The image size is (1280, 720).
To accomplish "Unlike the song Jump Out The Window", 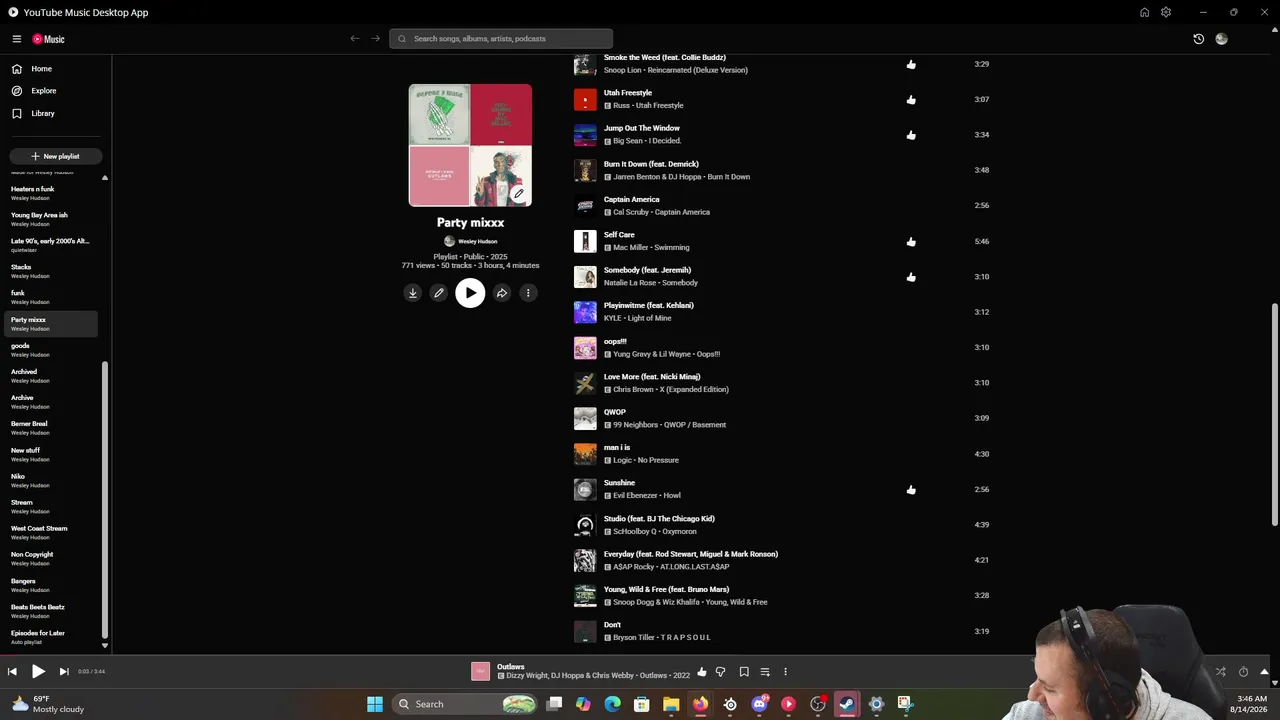I will pos(911,135).
